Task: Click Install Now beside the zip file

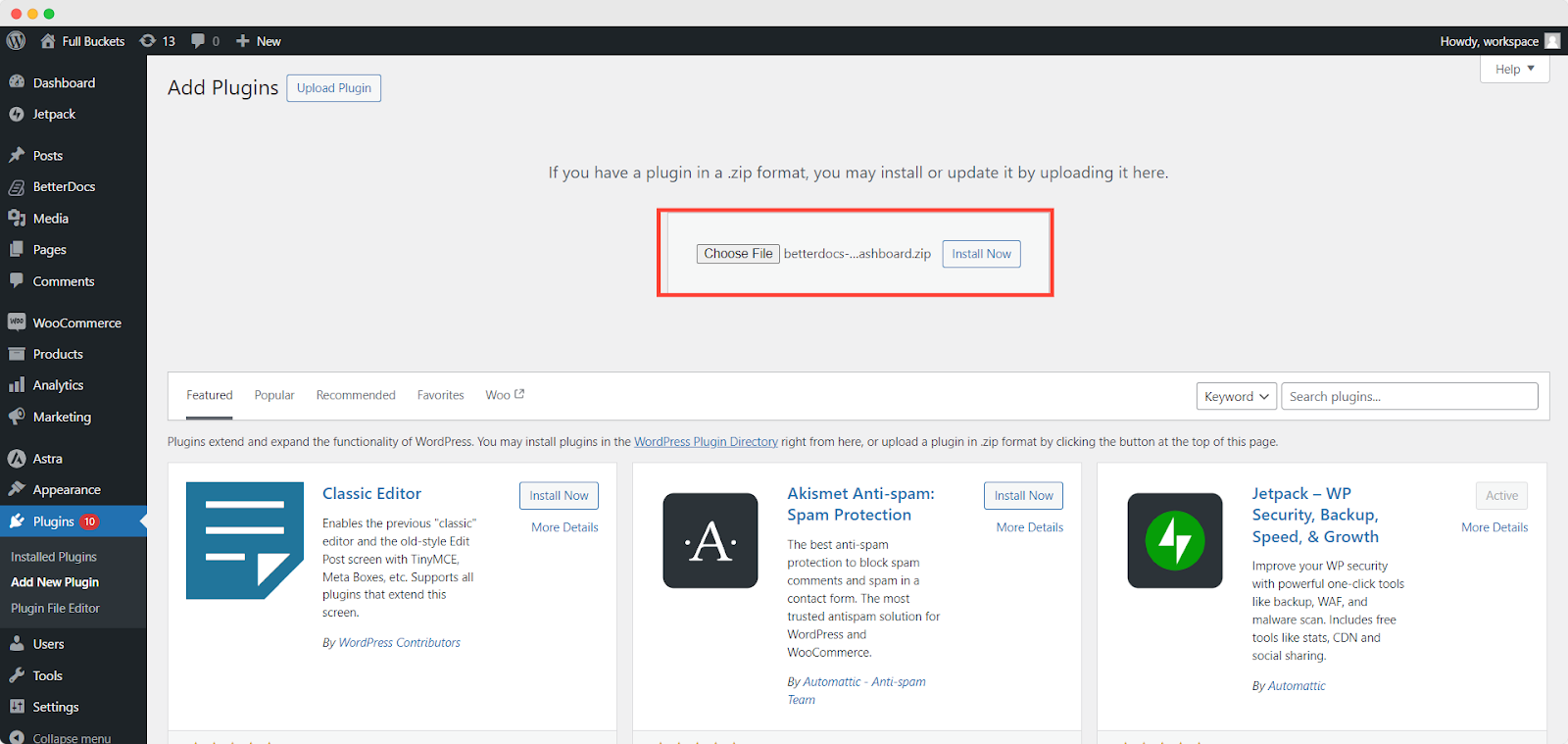Action: tap(981, 254)
